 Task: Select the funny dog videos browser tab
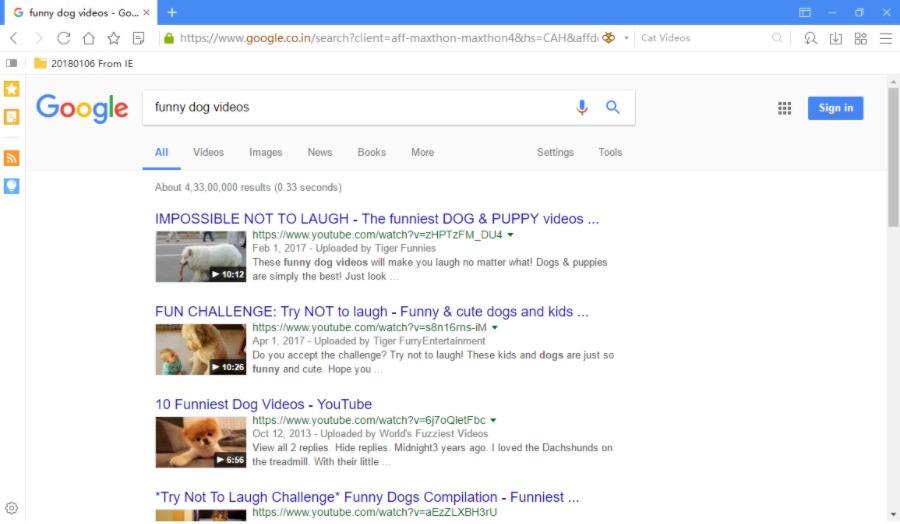coord(79,13)
